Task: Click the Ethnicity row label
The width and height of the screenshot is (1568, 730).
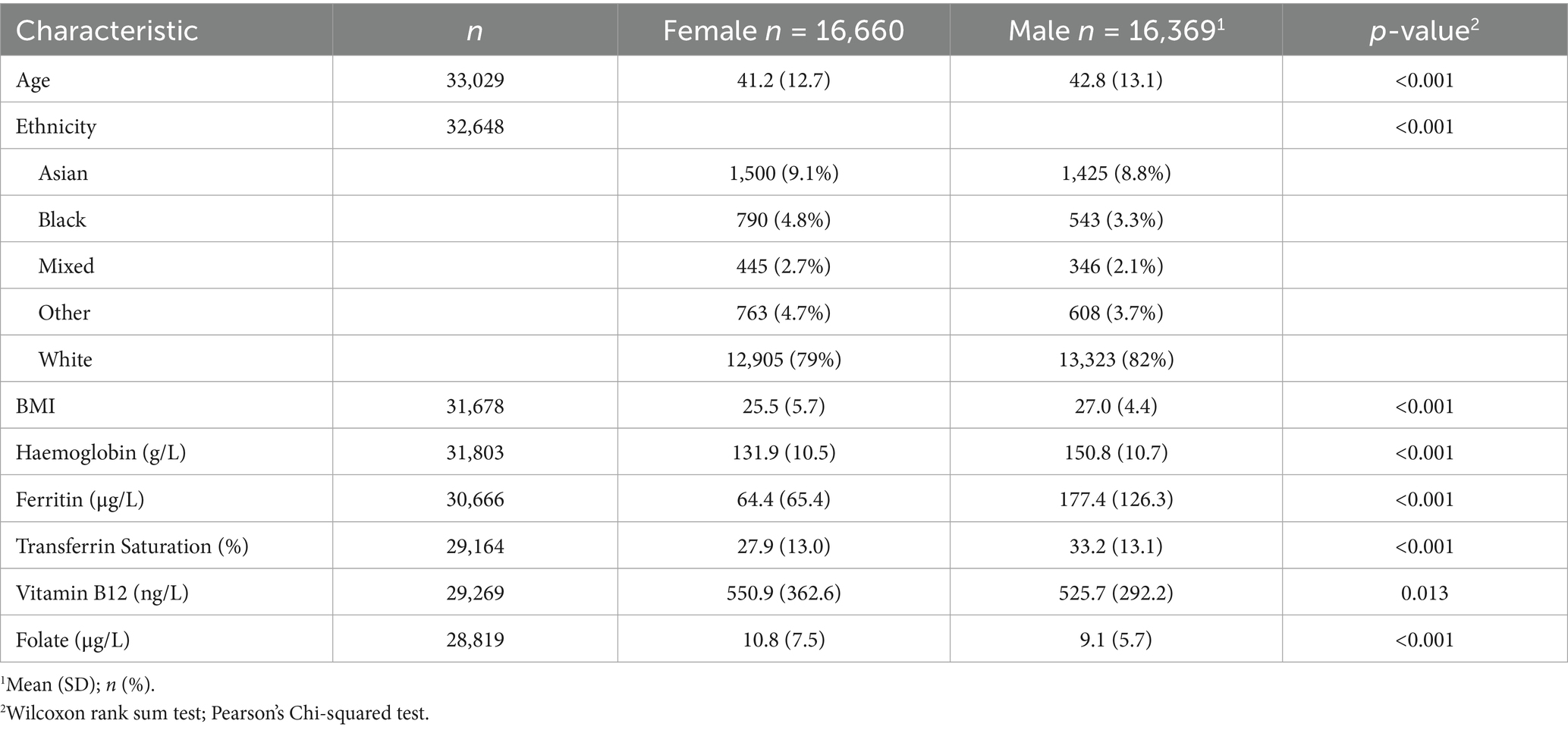Action: [x=56, y=126]
